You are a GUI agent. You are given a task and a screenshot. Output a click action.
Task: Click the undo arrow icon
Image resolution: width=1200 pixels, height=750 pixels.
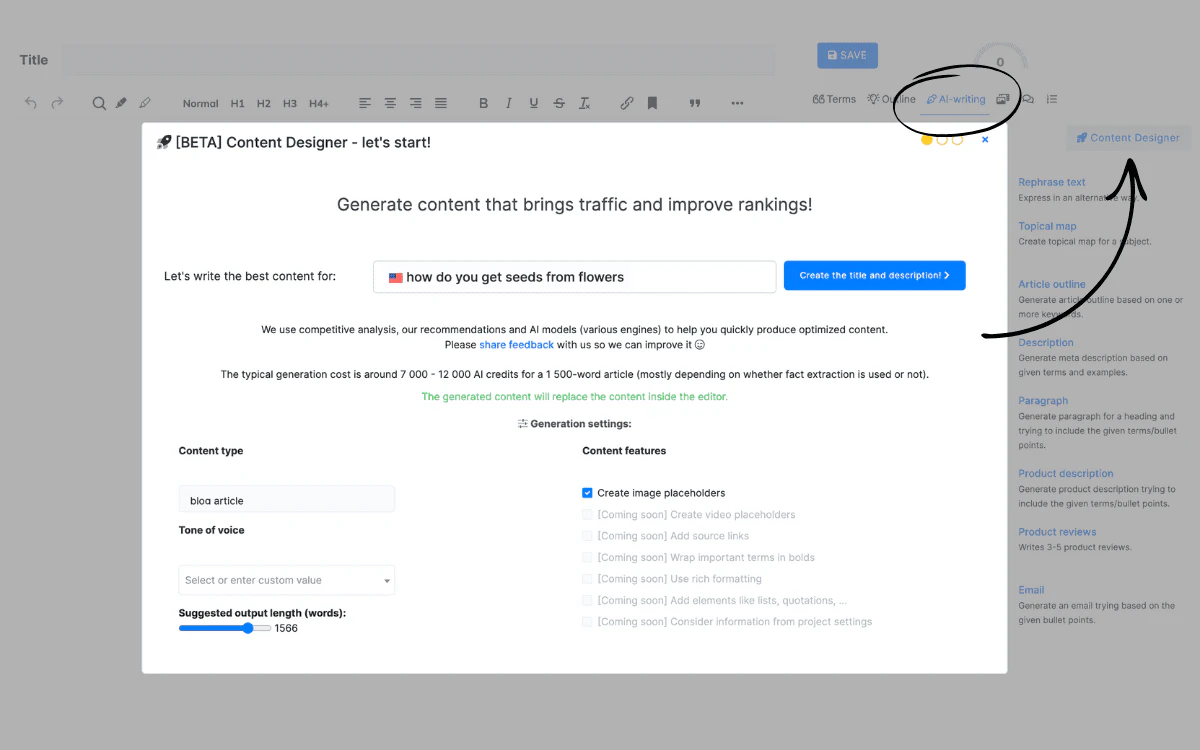pyautogui.click(x=31, y=103)
